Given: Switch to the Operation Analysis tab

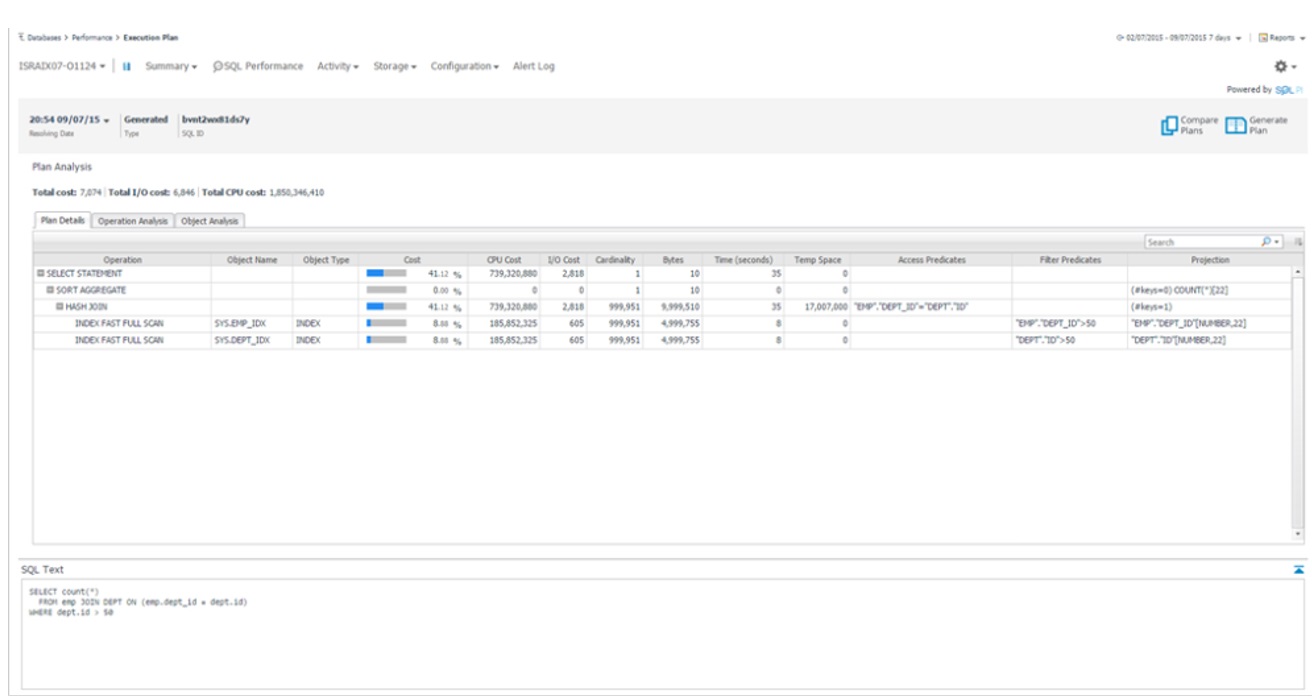Looking at the screenshot, I should click(x=133, y=221).
